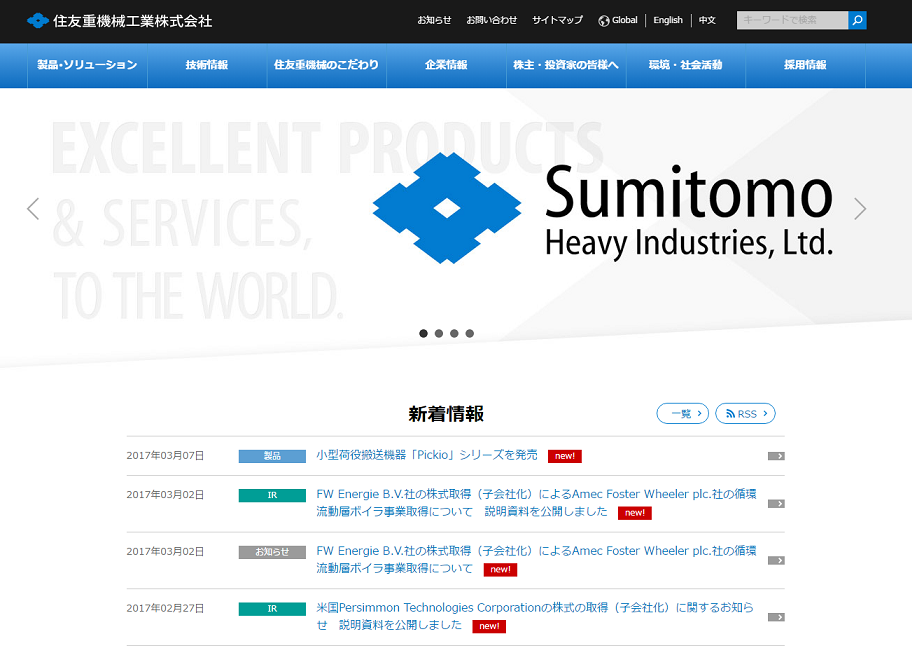This screenshot has width=912, height=670.
Task: Open the 採用情報 menu
Action: pos(806,65)
